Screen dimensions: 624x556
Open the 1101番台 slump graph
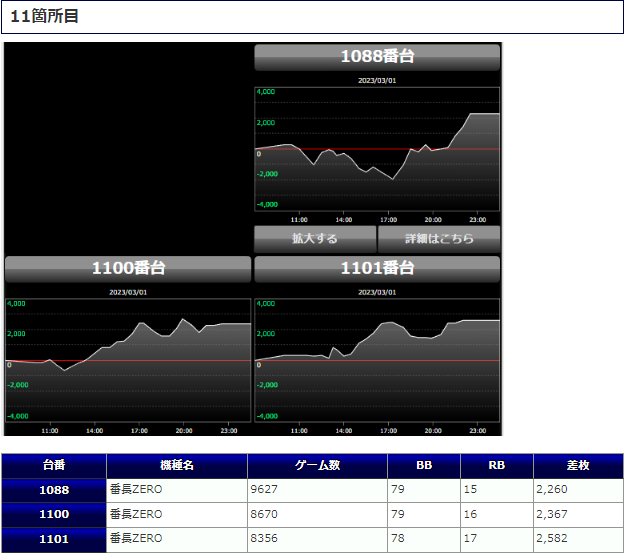pyautogui.click(x=377, y=360)
